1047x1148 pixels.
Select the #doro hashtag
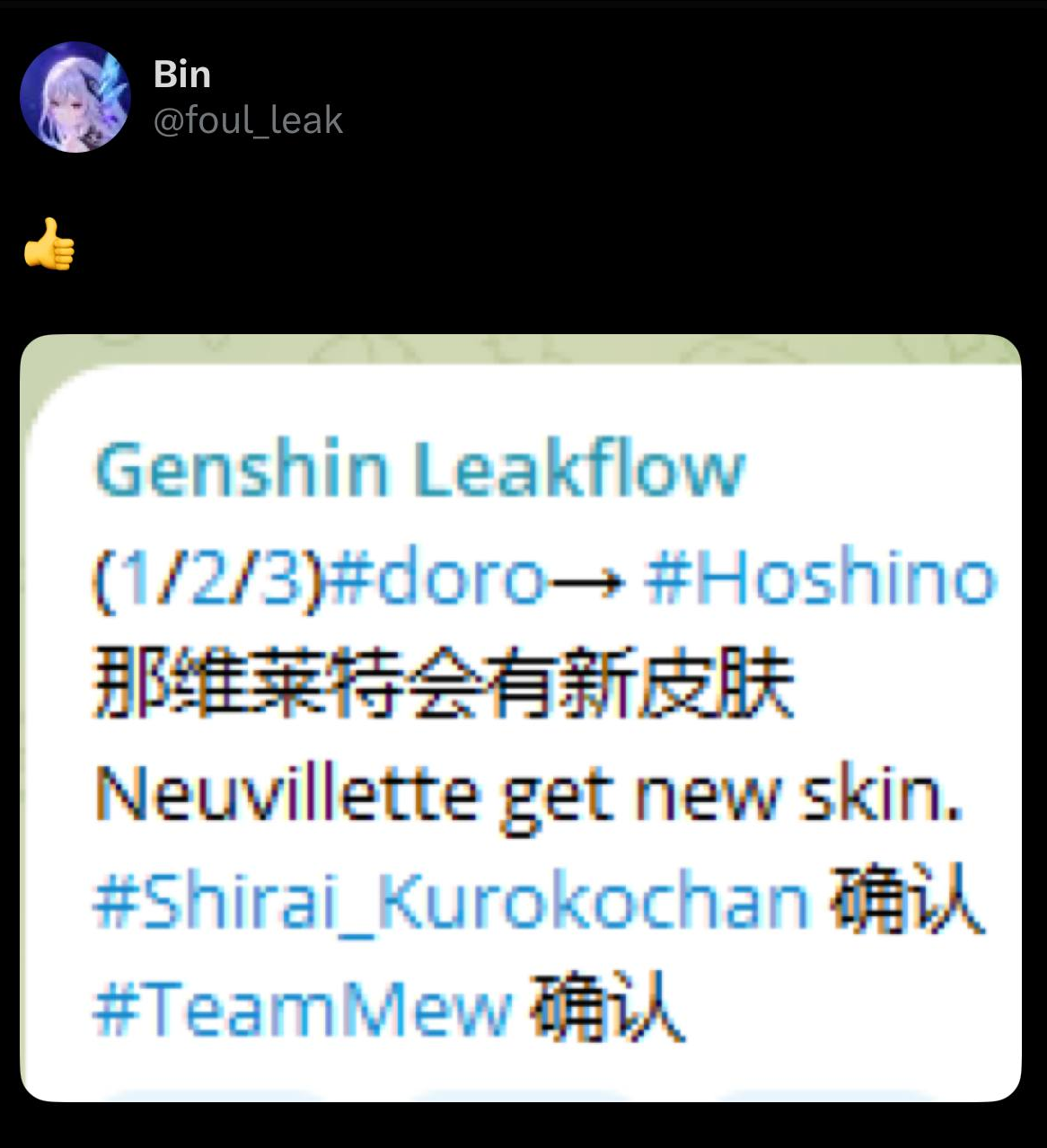[436, 578]
